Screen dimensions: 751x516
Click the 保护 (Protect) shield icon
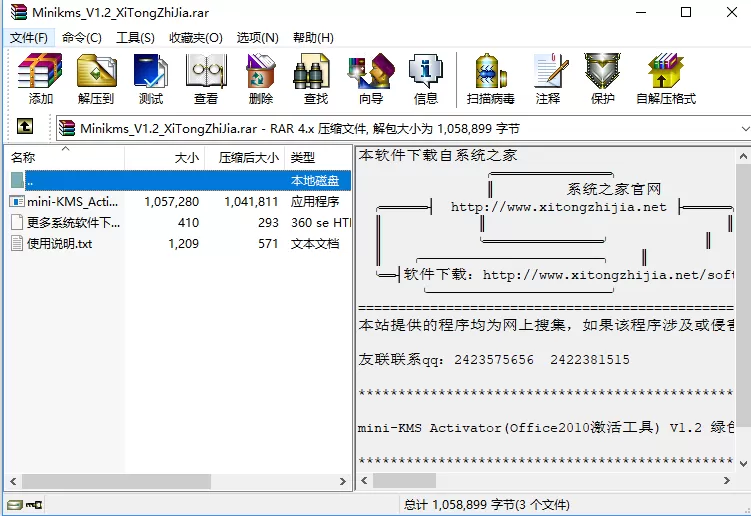tap(603, 79)
